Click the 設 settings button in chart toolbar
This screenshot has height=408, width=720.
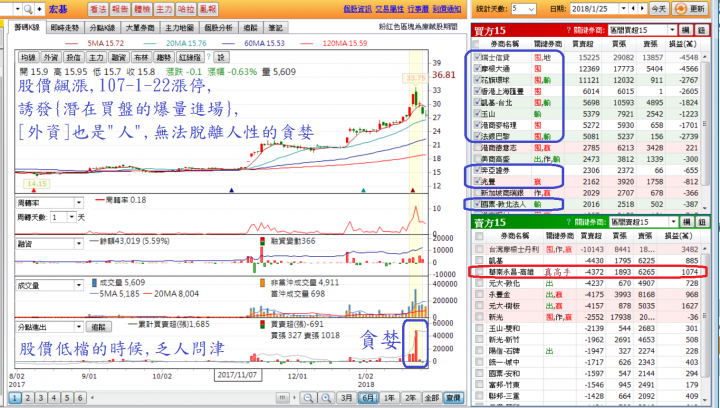click(x=221, y=57)
